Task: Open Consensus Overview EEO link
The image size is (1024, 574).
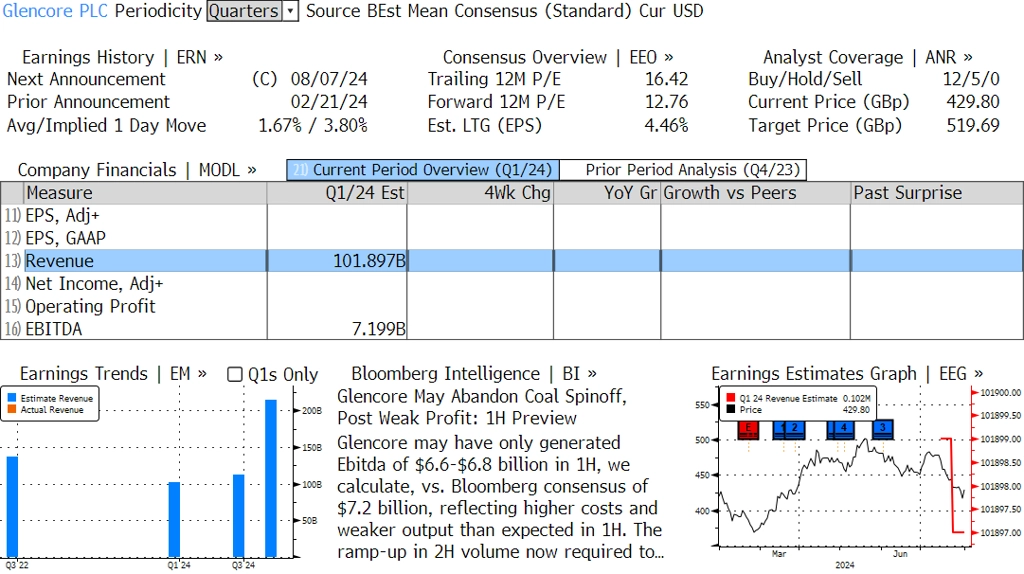Action: tap(558, 57)
